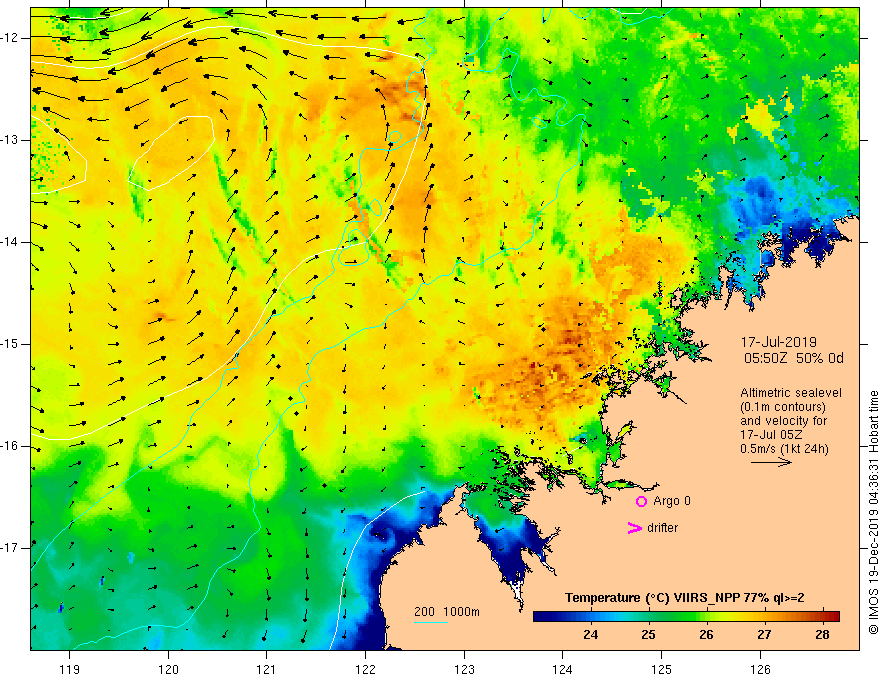
Task: Click the '05:50Z 50% 0d' text
Action: point(794,359)
